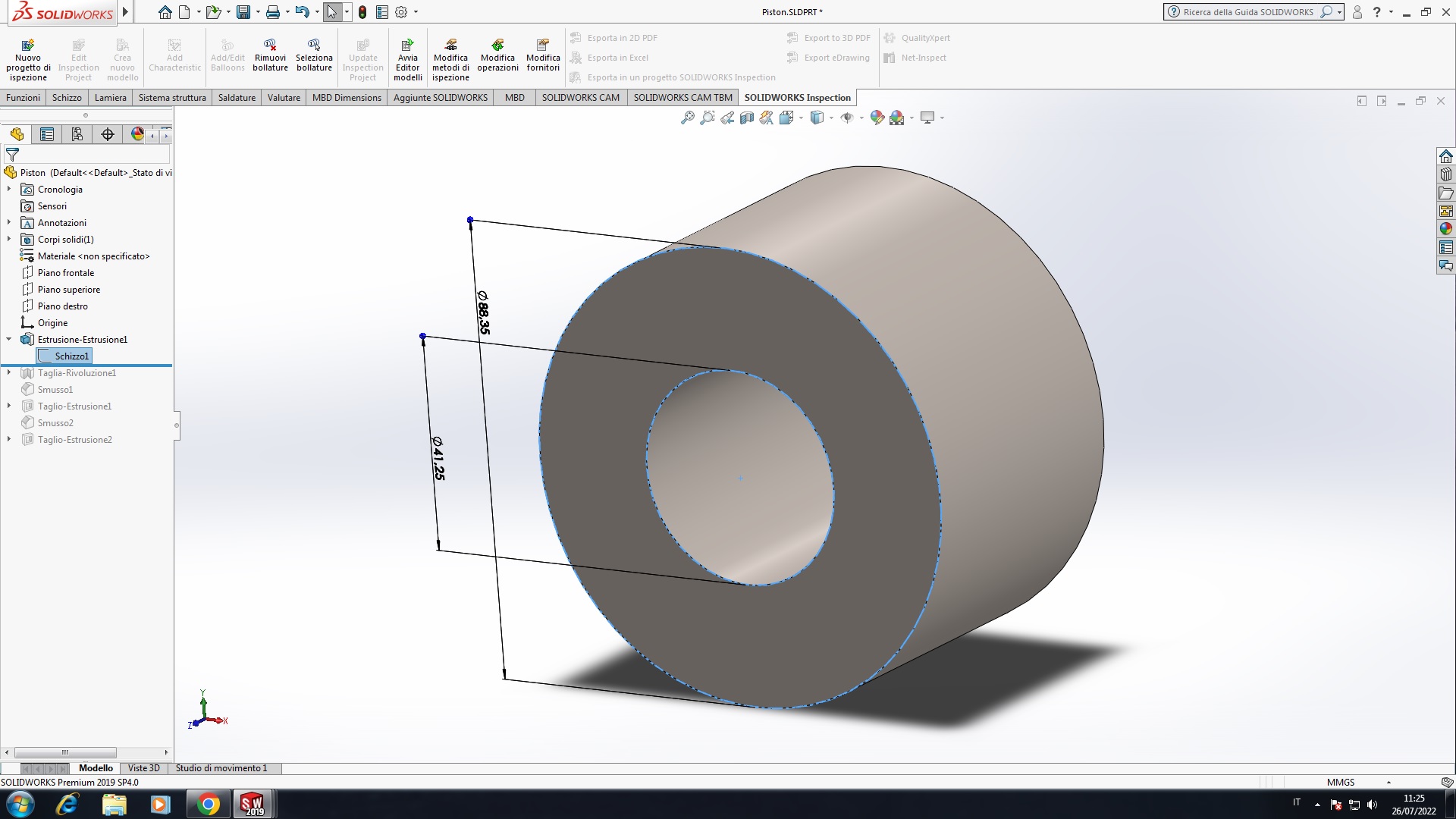
Task: Open the PropertyManager panel tab
Action: 47,134
